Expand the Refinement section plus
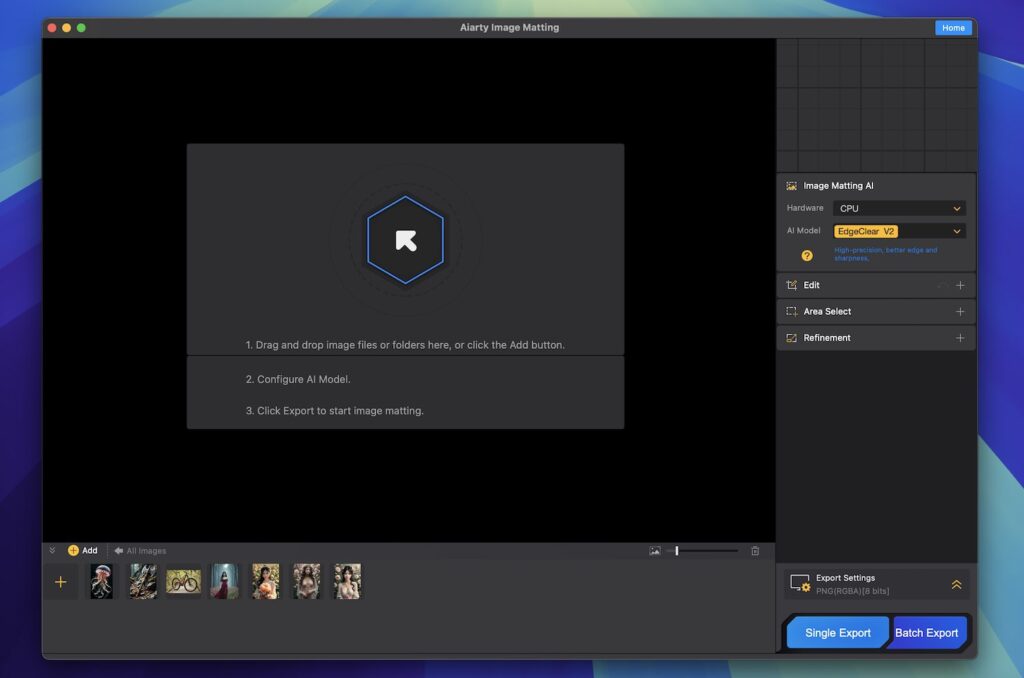1024x678 pixels. pyautogui.click(x=959, y=338)
